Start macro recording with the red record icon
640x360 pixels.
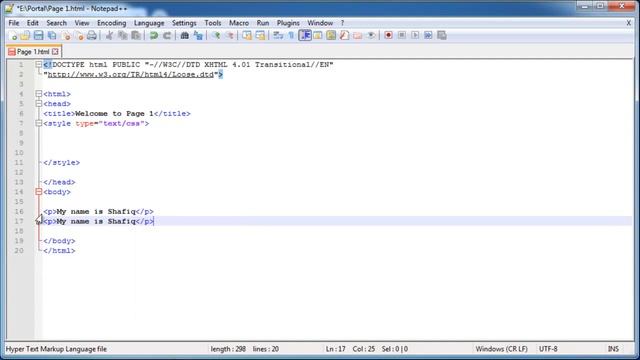pos(388,36)
